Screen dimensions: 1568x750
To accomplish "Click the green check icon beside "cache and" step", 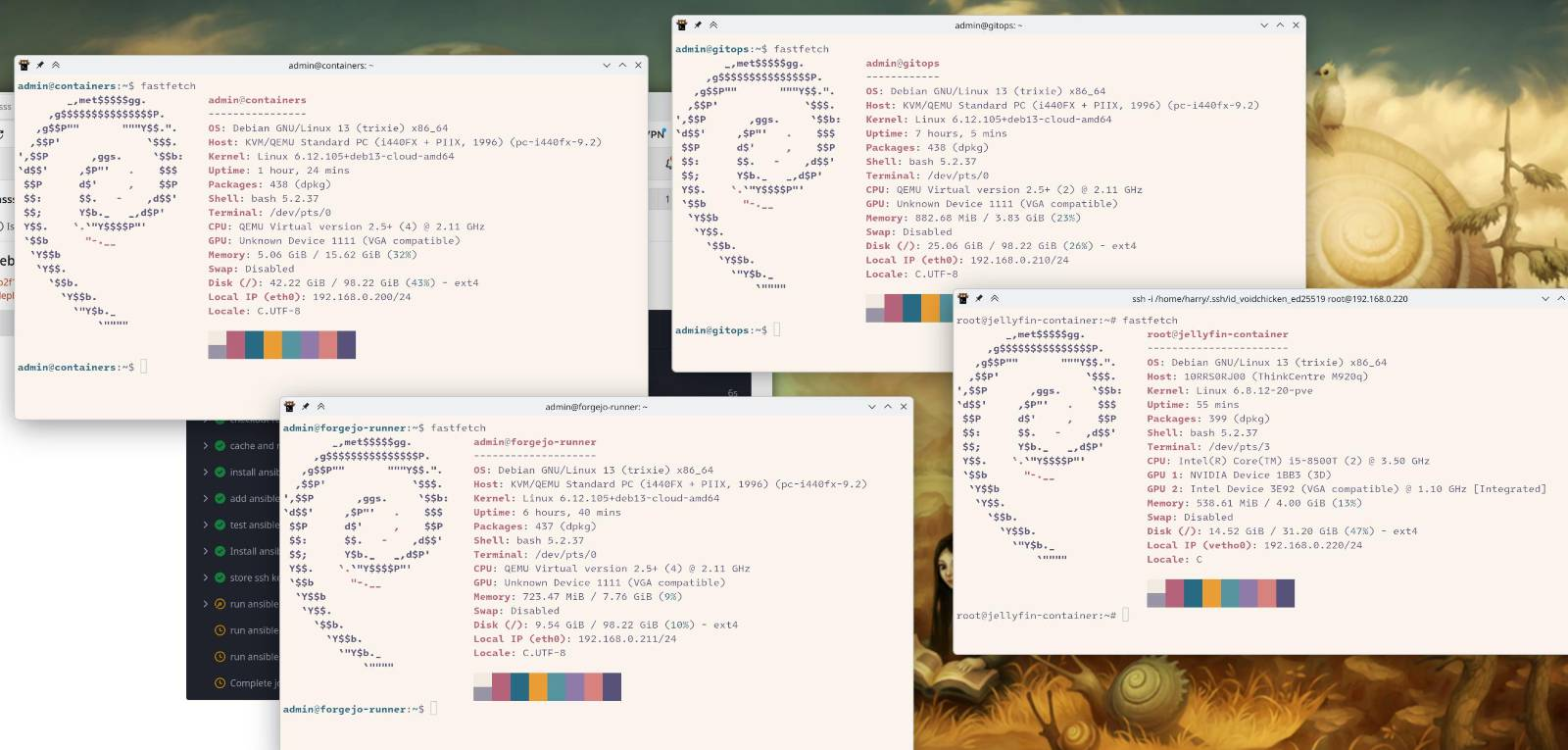I will tap(220, 445).
